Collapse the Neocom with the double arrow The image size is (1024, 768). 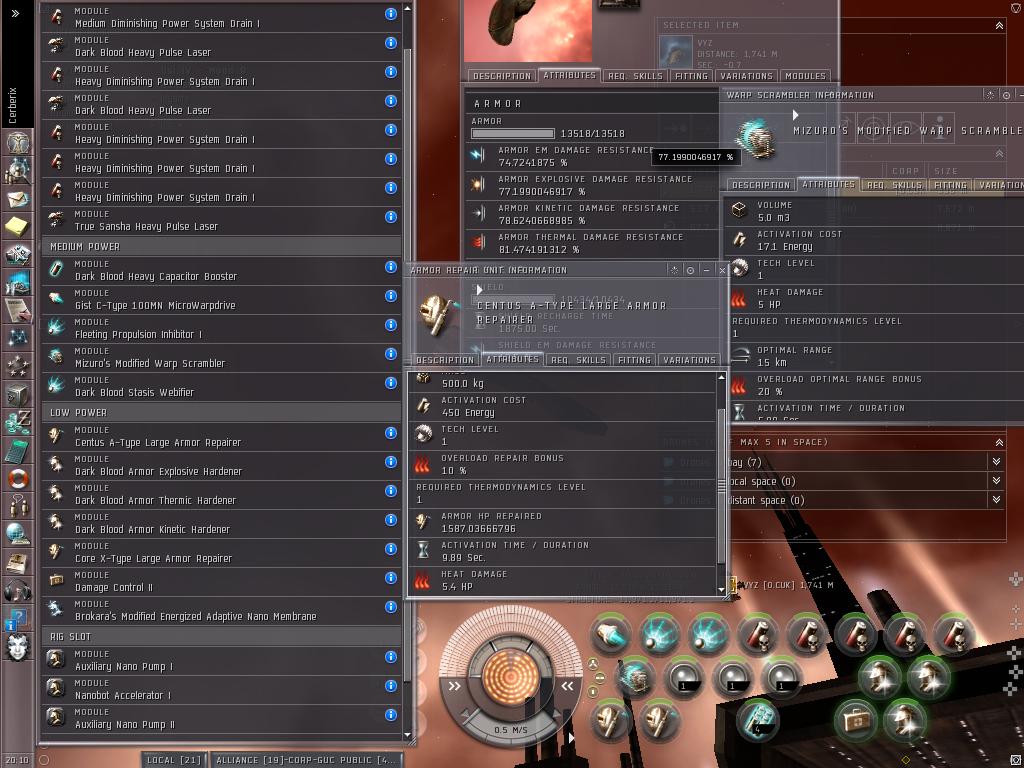(15, 13)
